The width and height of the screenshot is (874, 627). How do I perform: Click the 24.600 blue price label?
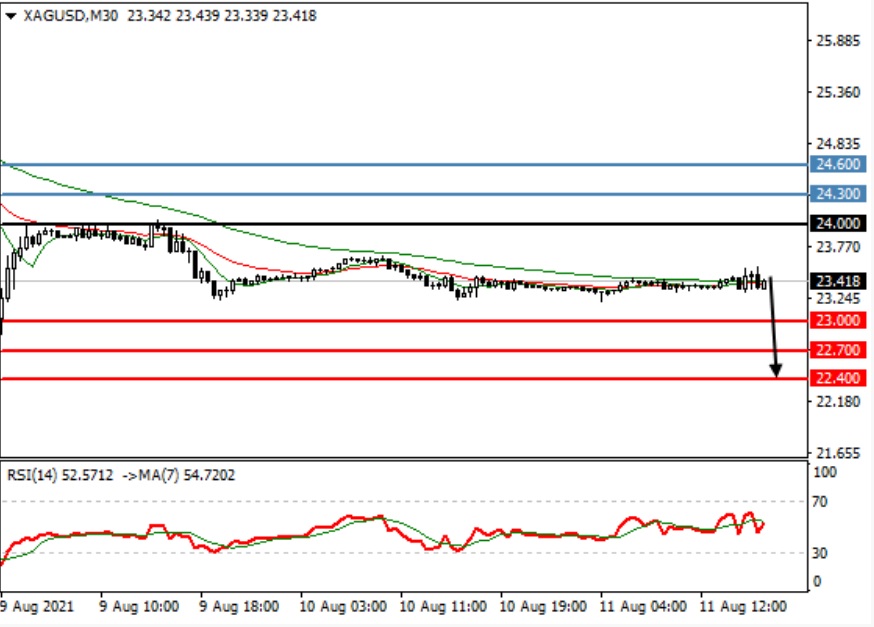[838, 164]
